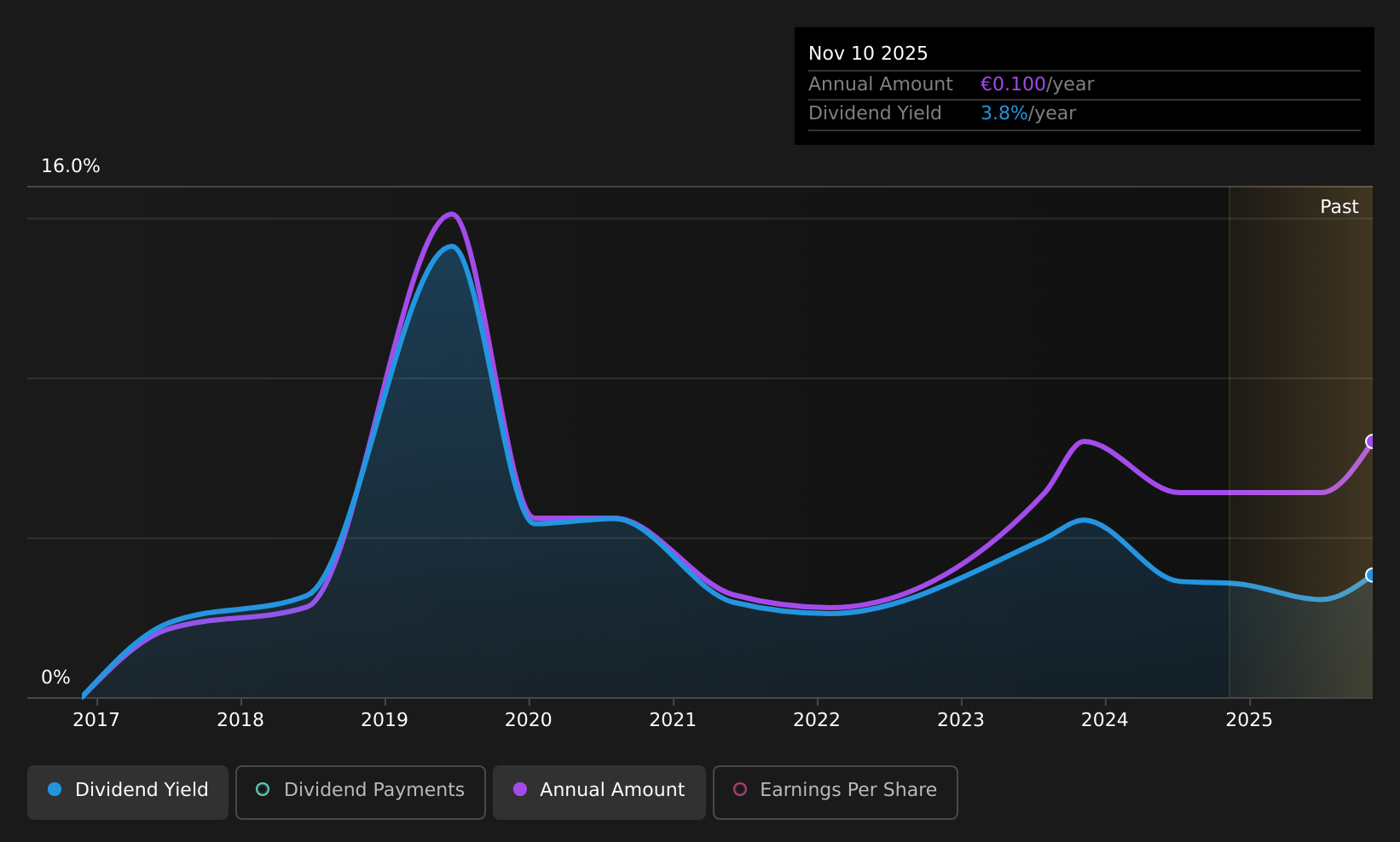Click the Past region label

click(1339, 207)
